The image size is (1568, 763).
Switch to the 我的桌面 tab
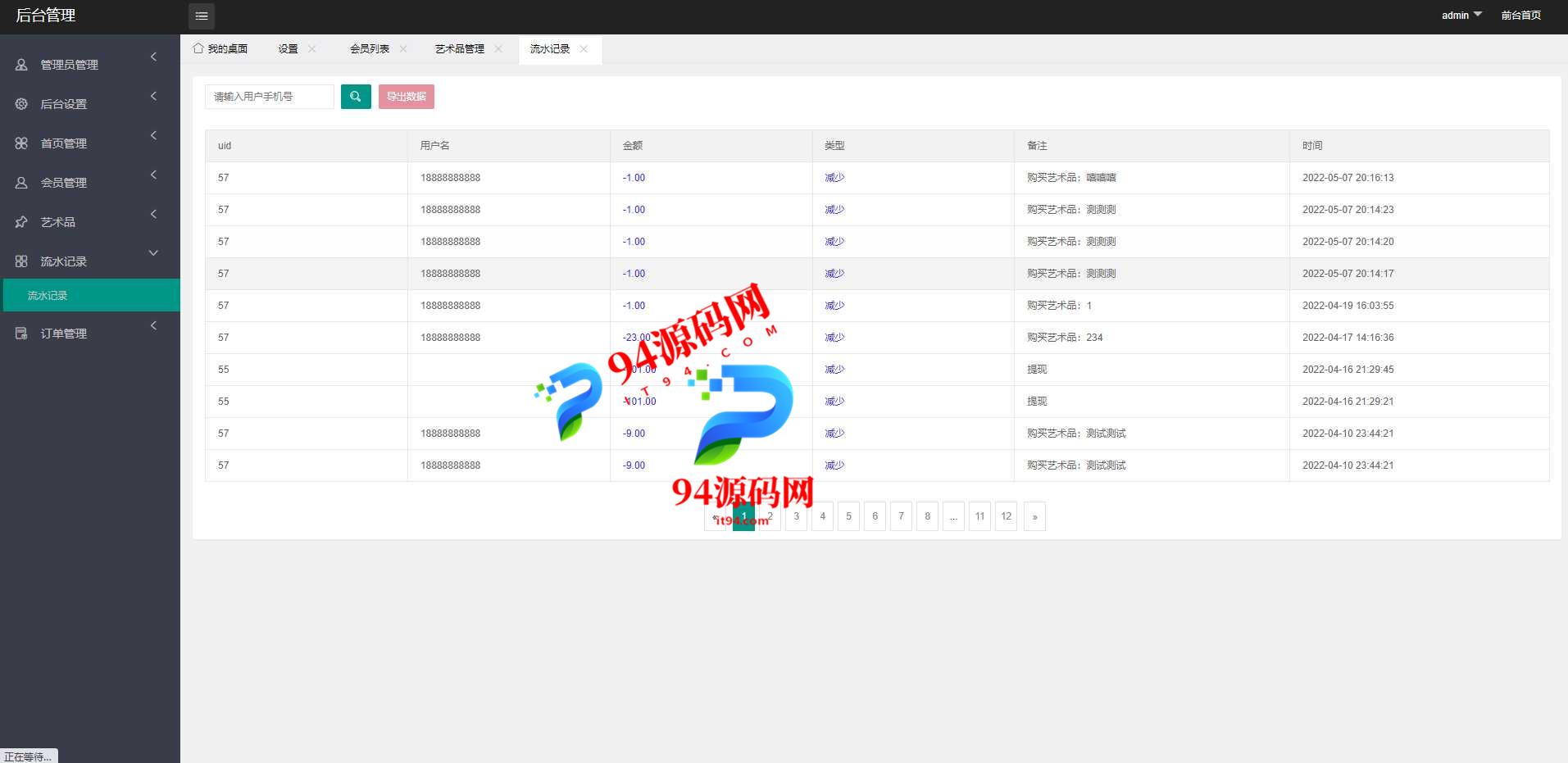click(x=220, y=49)
